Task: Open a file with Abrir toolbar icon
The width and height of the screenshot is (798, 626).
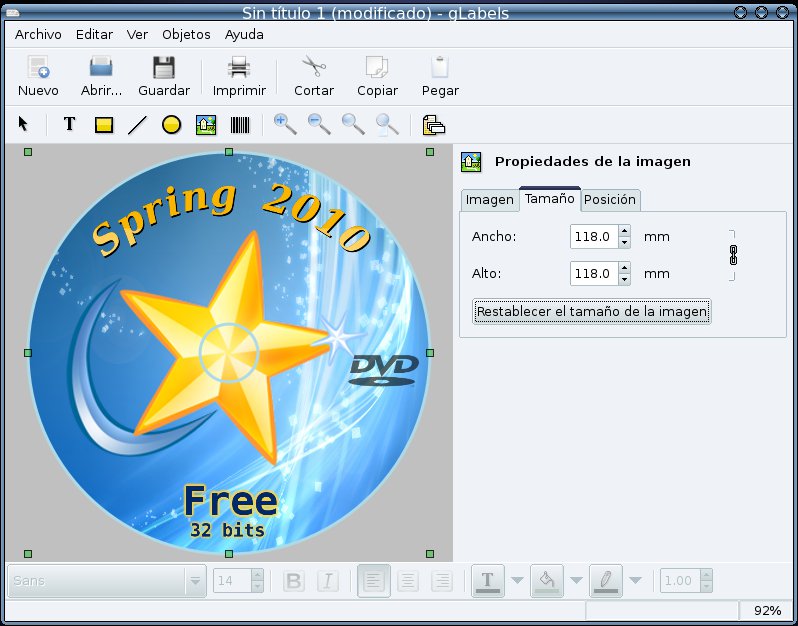Action: click(101, 67)
